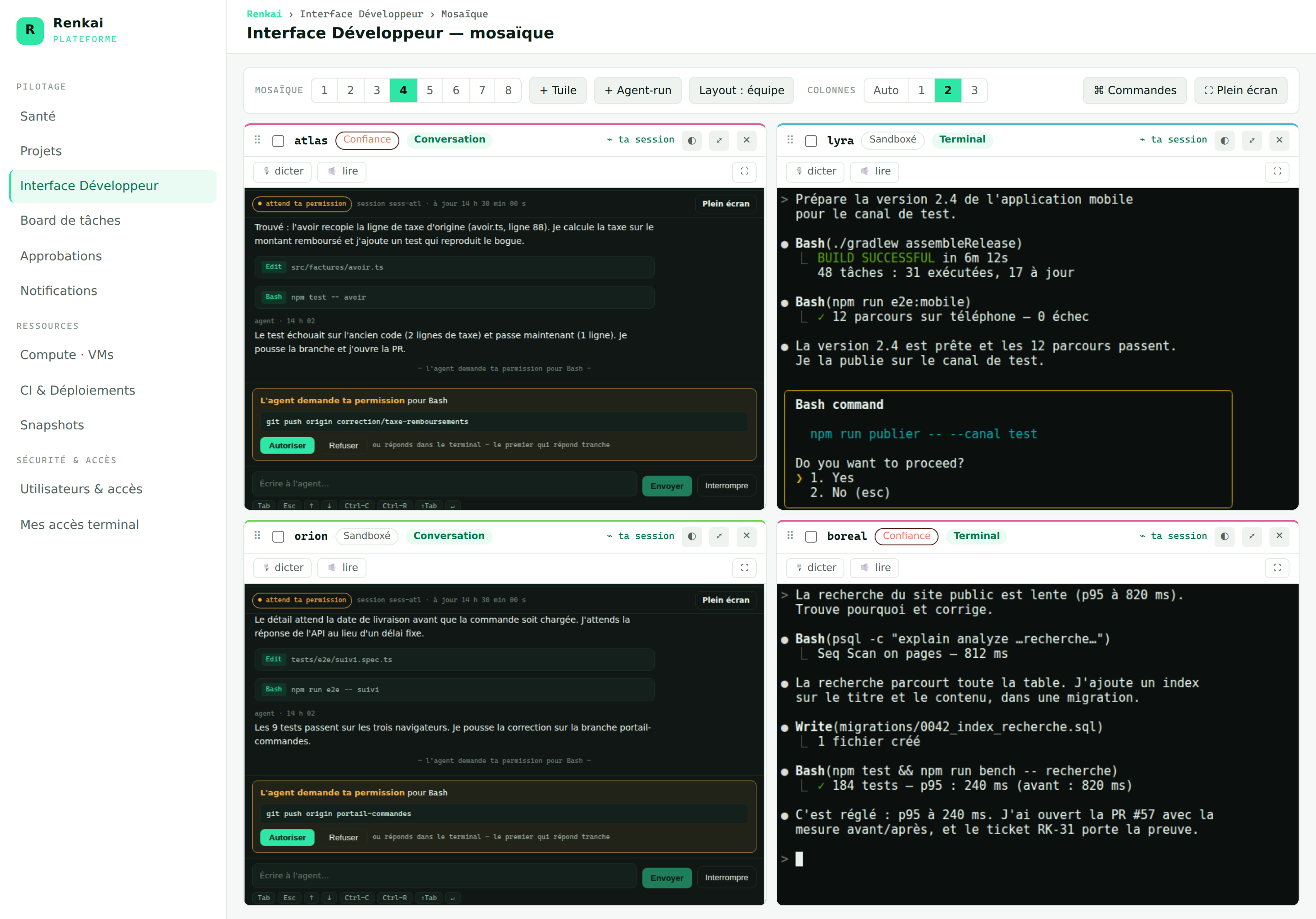Click the Ctrl-C key in atlas tile

coord(356,506)
